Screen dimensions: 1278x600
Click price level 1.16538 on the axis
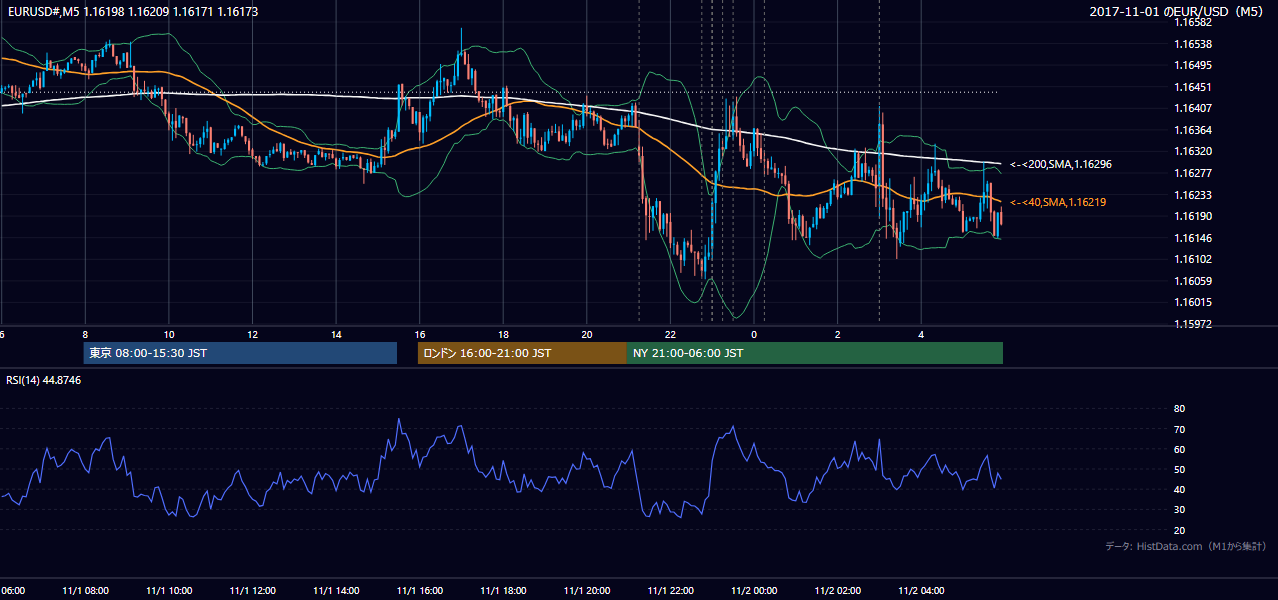(1194, 44)
